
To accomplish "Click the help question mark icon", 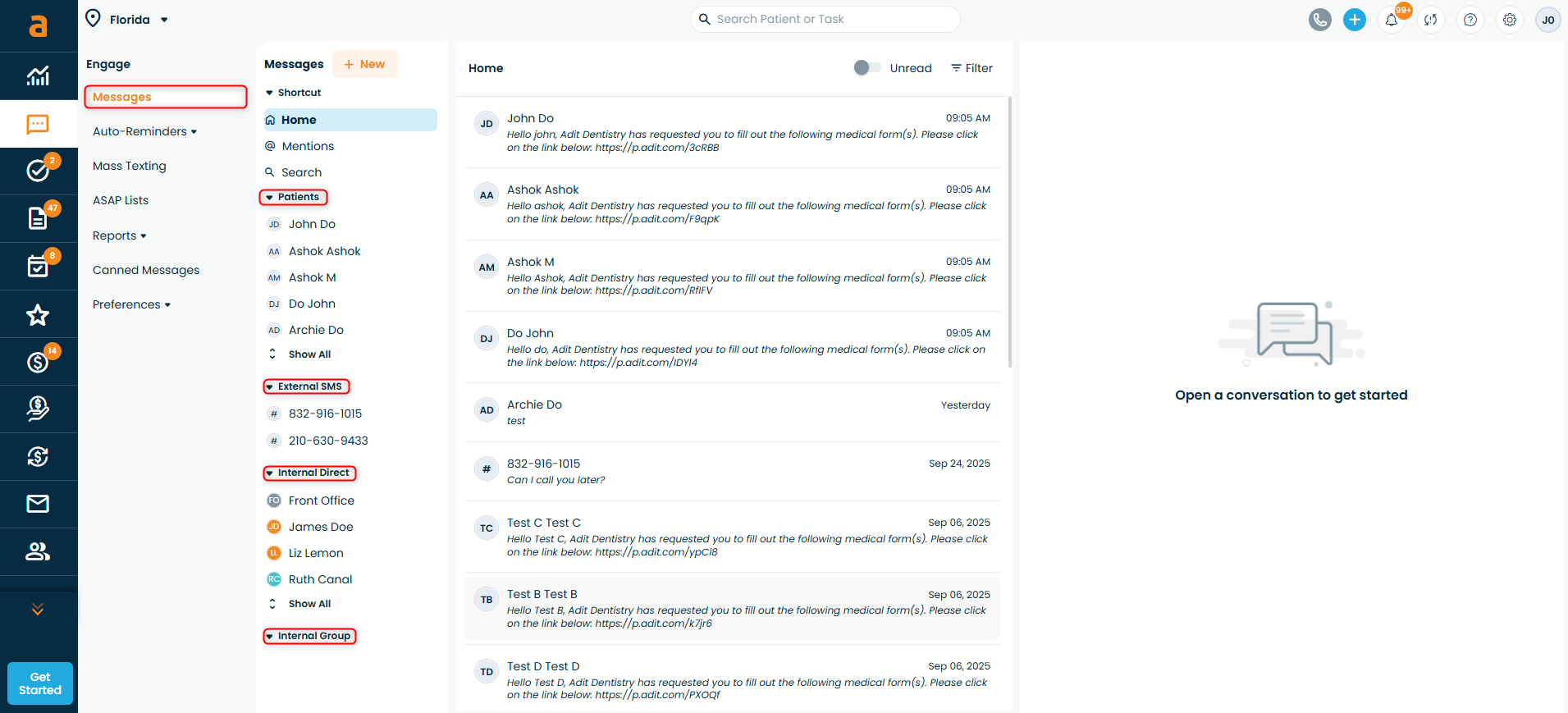I will (x=1470, y=20).
